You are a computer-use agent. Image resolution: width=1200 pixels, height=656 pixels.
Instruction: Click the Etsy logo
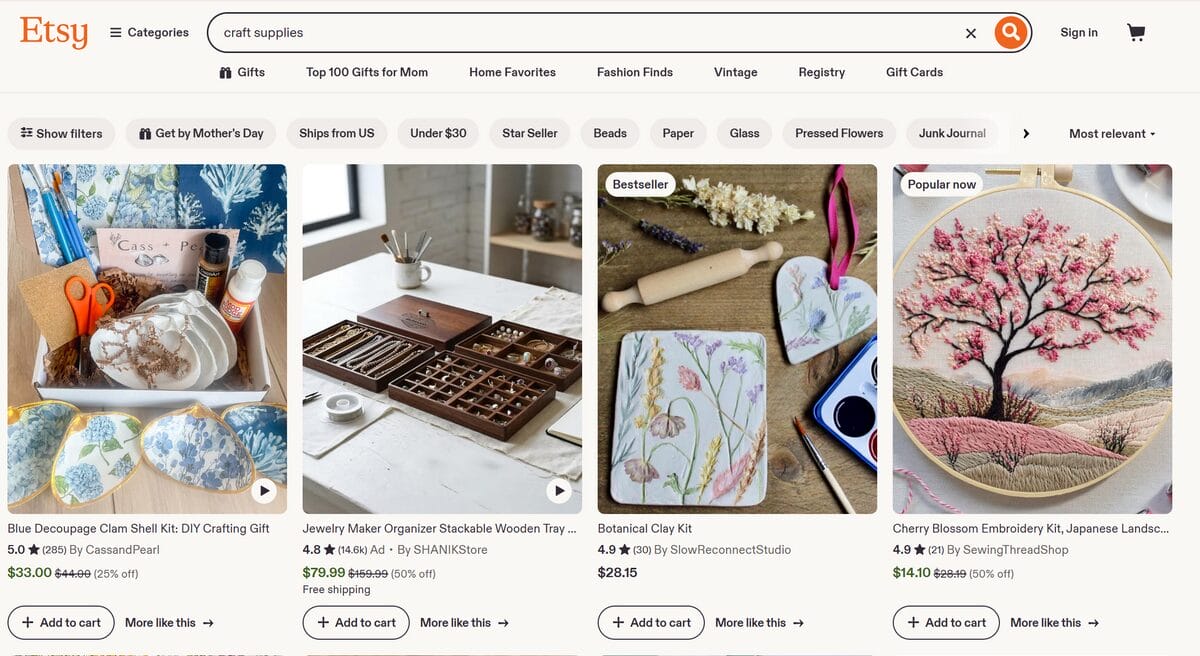point(53,32)
